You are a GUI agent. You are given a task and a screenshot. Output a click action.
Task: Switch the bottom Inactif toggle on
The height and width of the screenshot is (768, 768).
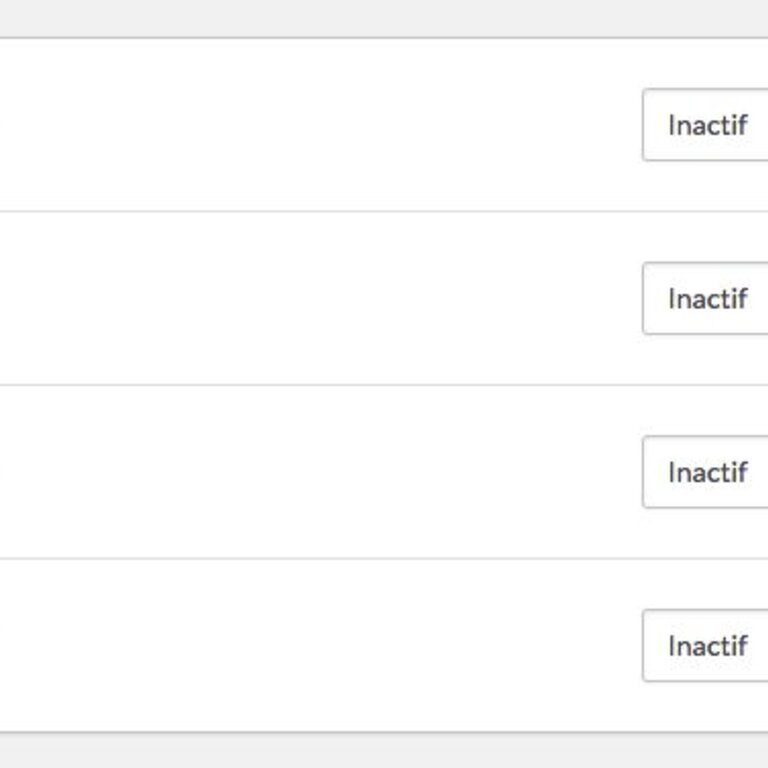coord(706,645)
